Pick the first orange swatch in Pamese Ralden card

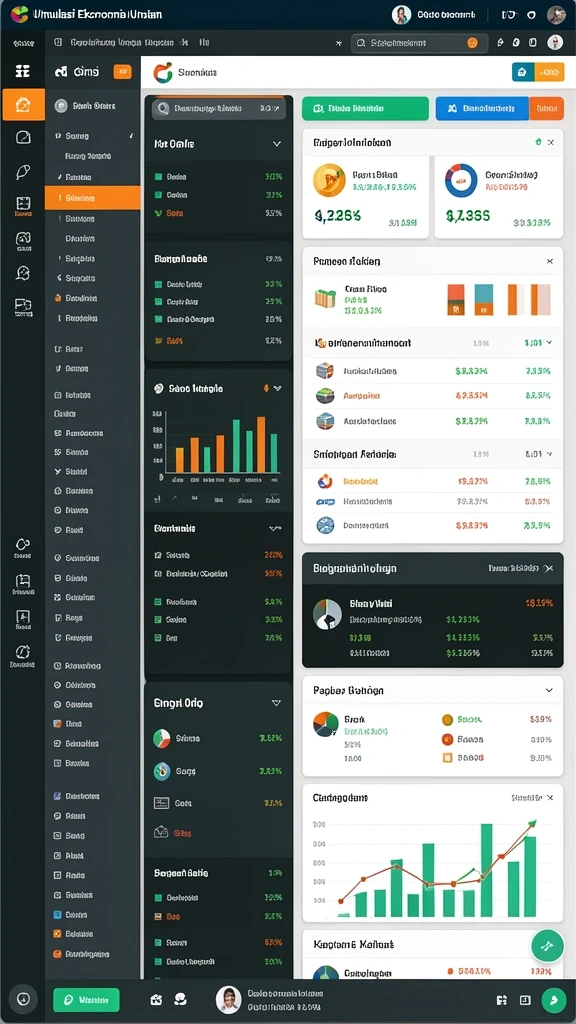coord(456,300)
